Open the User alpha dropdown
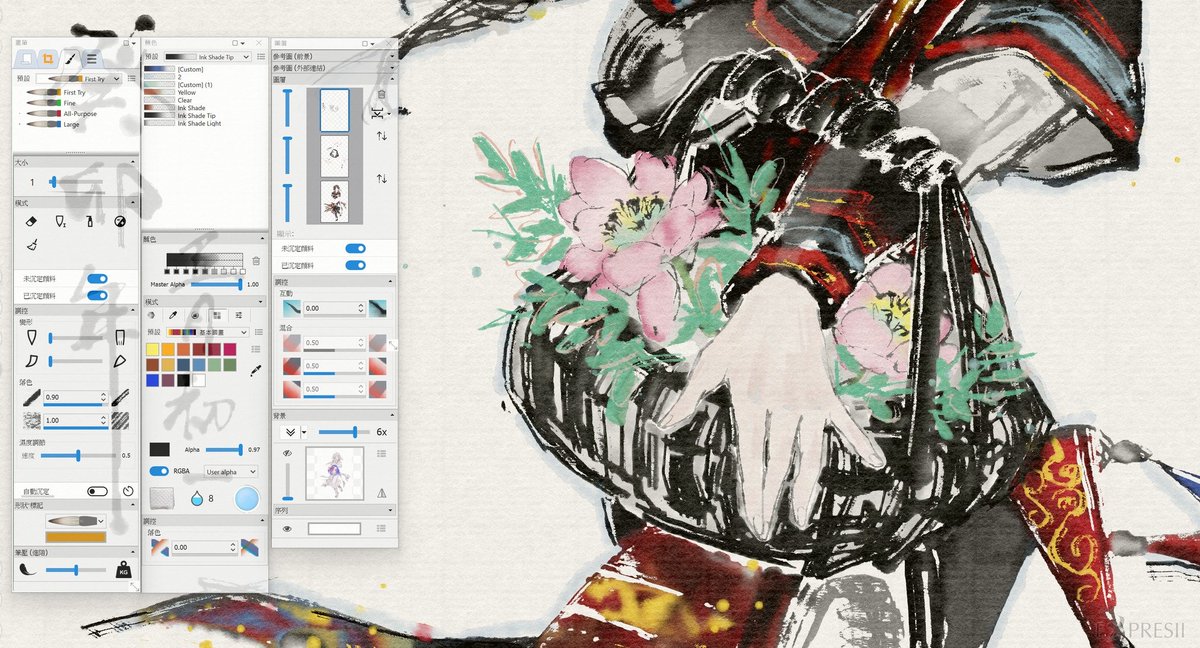This screenshot has width=1200, height=648. point(231,471)
